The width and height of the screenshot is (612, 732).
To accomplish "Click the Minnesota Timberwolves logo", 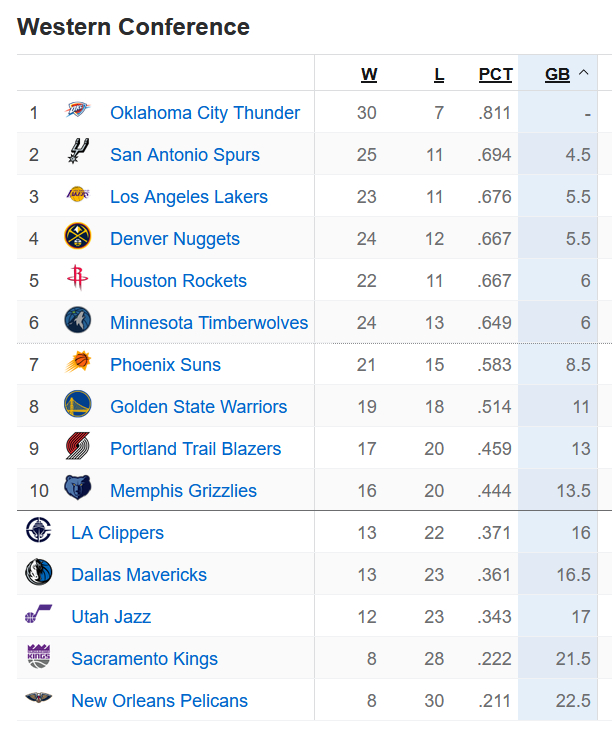I will (78, 322).
